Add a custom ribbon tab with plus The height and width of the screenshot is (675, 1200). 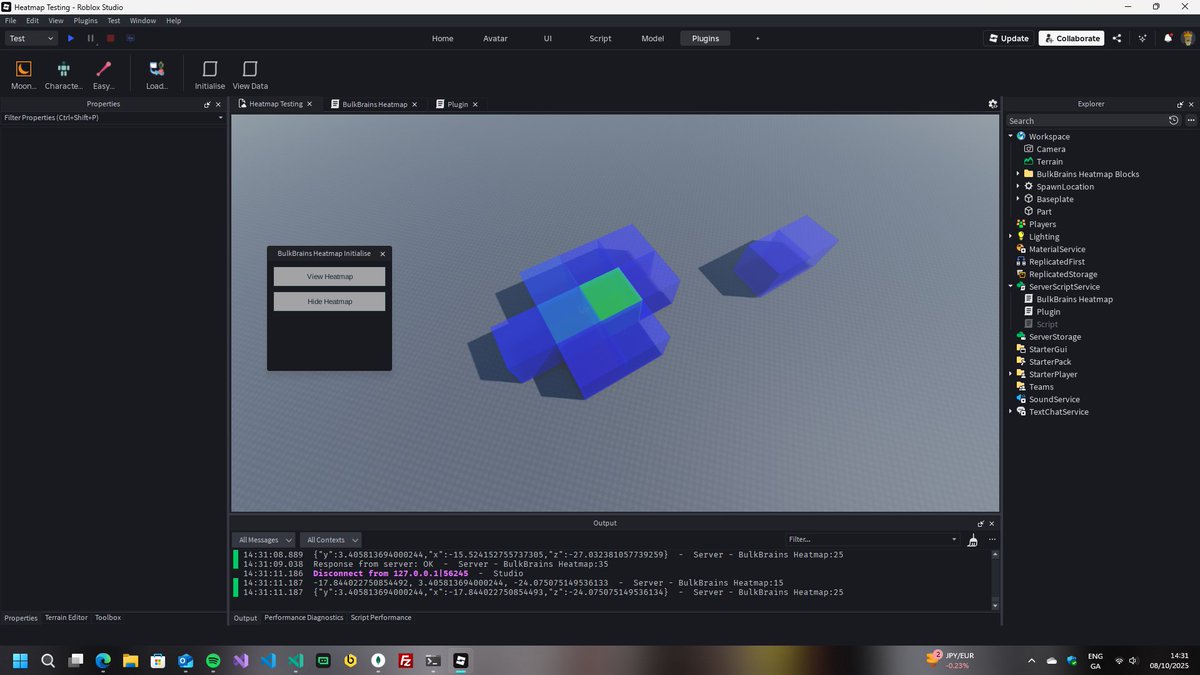point(757,38)
